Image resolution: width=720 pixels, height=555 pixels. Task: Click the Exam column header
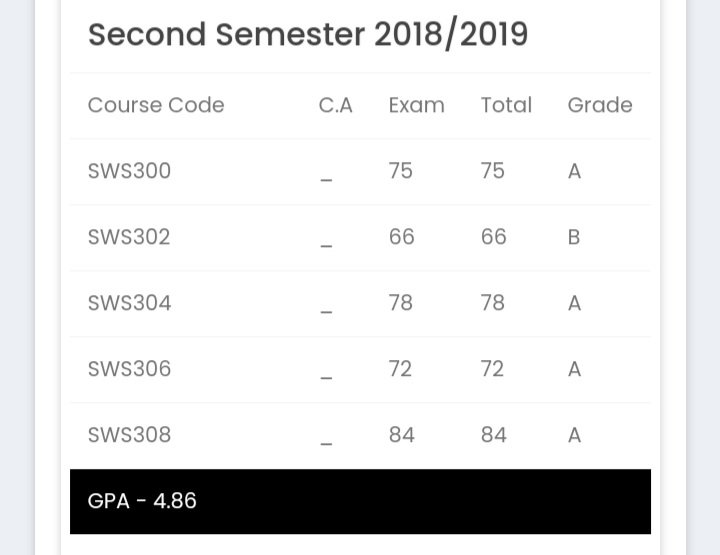(x=416, y=105)
